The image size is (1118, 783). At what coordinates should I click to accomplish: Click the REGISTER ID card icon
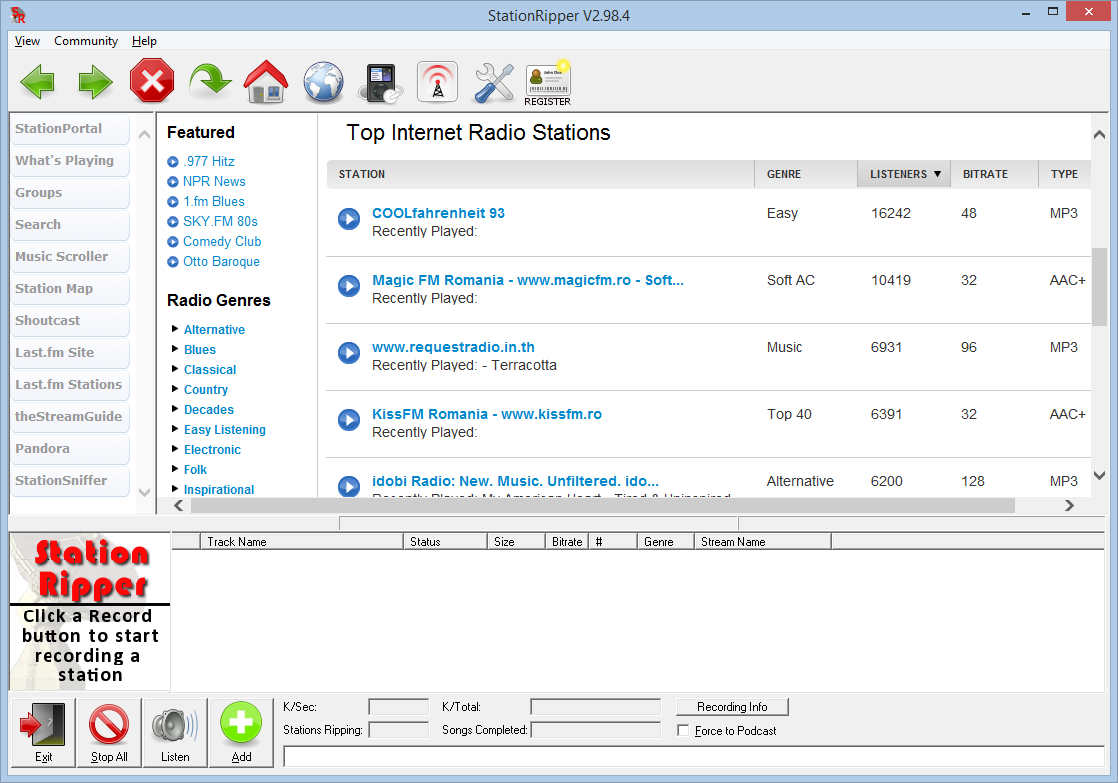coord(548,84)
